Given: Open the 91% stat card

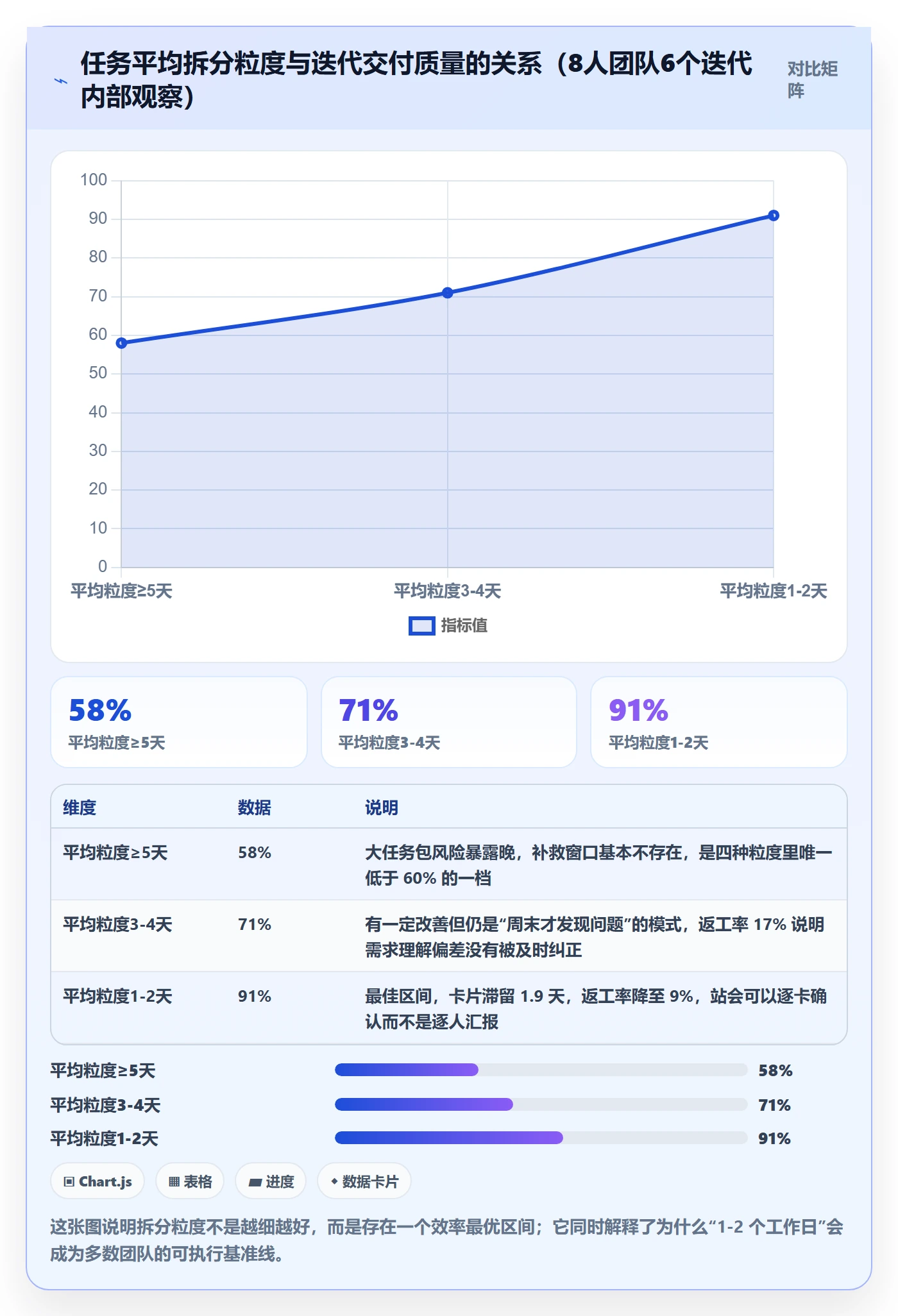Looking at the screenshot, I should 719,722.
